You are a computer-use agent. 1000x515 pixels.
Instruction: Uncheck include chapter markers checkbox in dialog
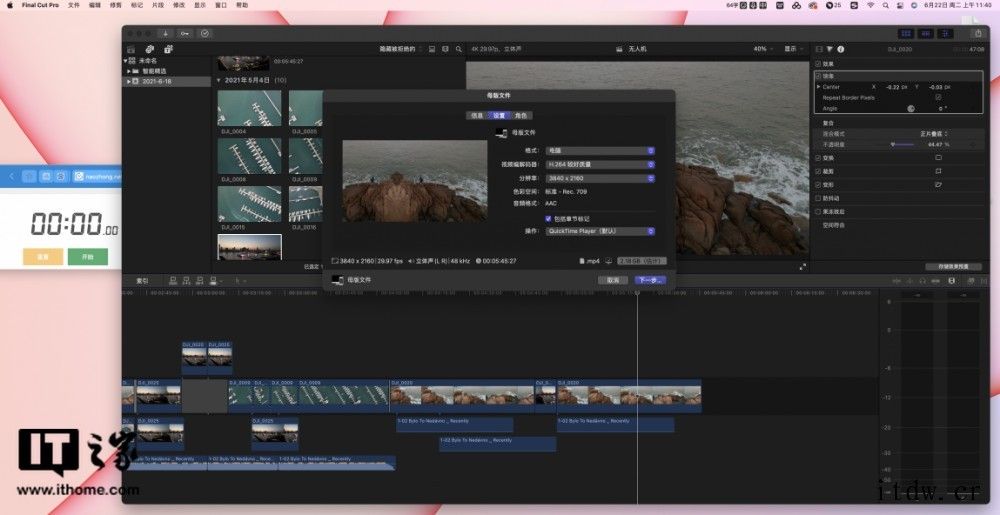click(x=548, y=219)
